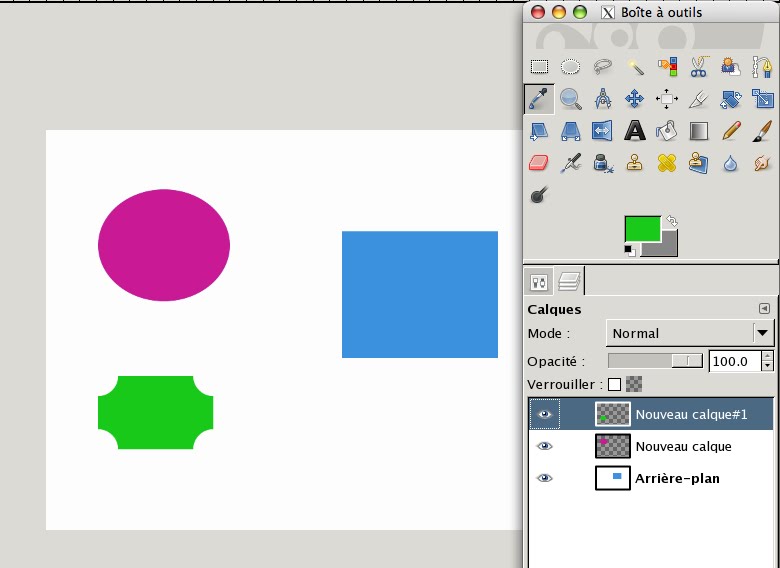Screen dimensions: 780x568
Task: Select the Smudge finger tool
Action: [762, 163]
